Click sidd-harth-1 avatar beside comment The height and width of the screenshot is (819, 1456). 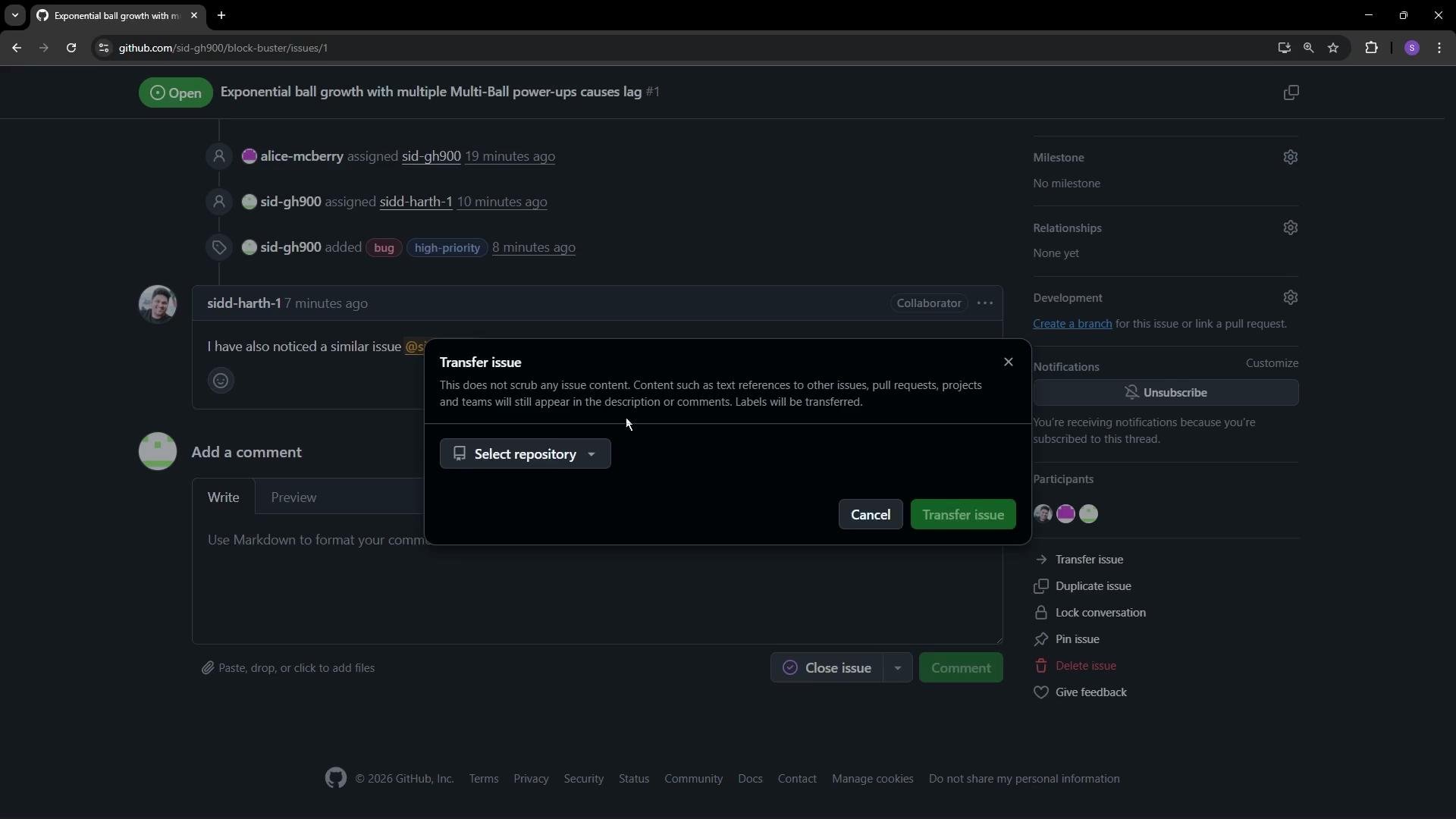click(158, 304)
